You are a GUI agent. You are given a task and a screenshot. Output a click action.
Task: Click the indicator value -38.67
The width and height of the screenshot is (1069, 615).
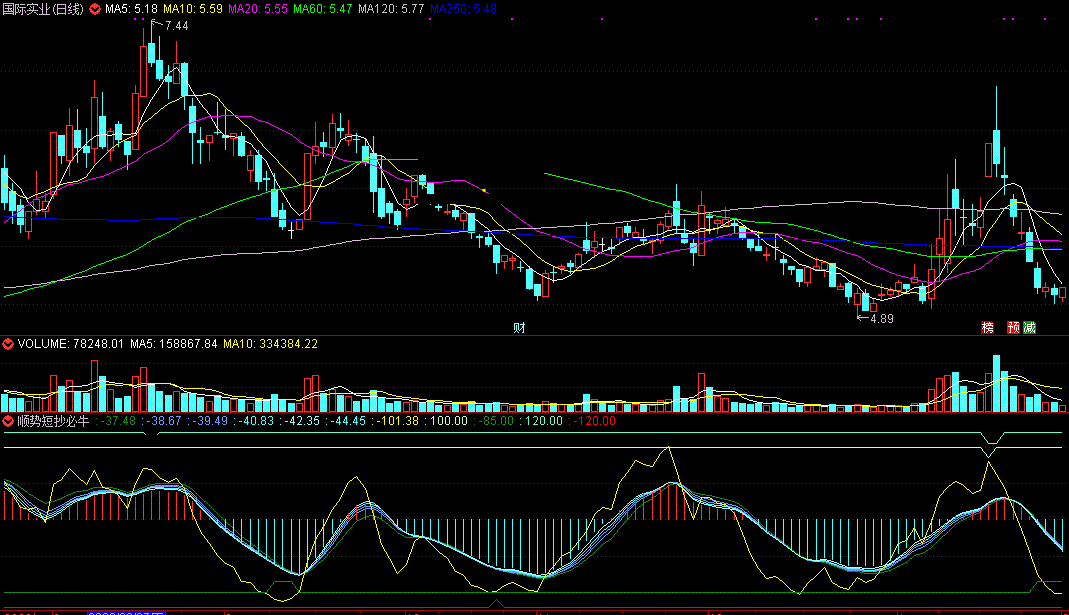click(162, 421)
